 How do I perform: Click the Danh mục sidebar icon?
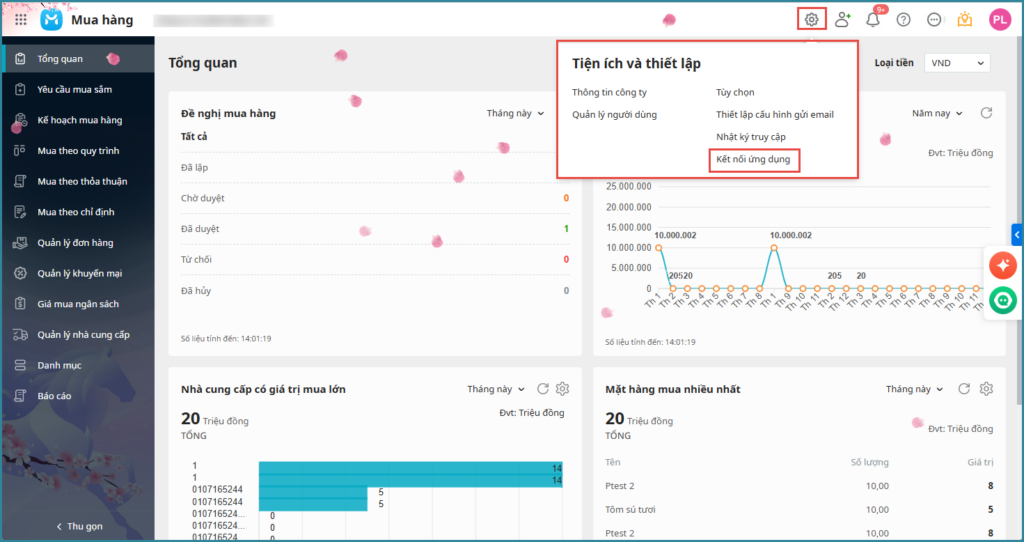pos(20,365)
